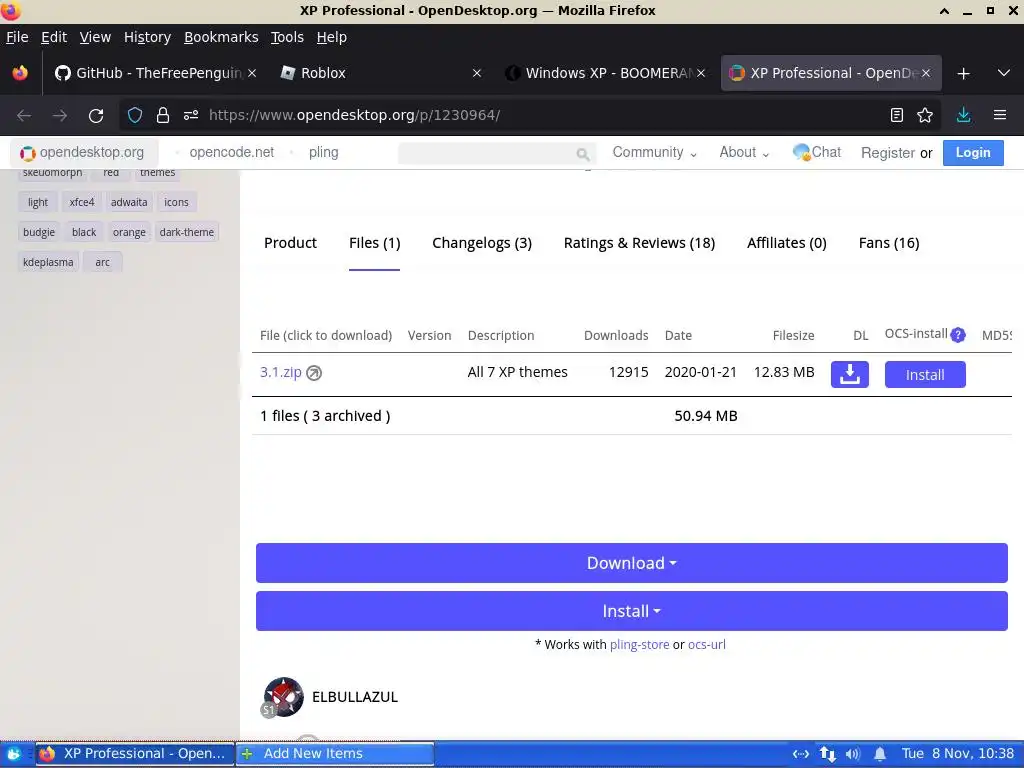Expand the list all tabs chevron

pyautogui.click(x=1004, y=73)
